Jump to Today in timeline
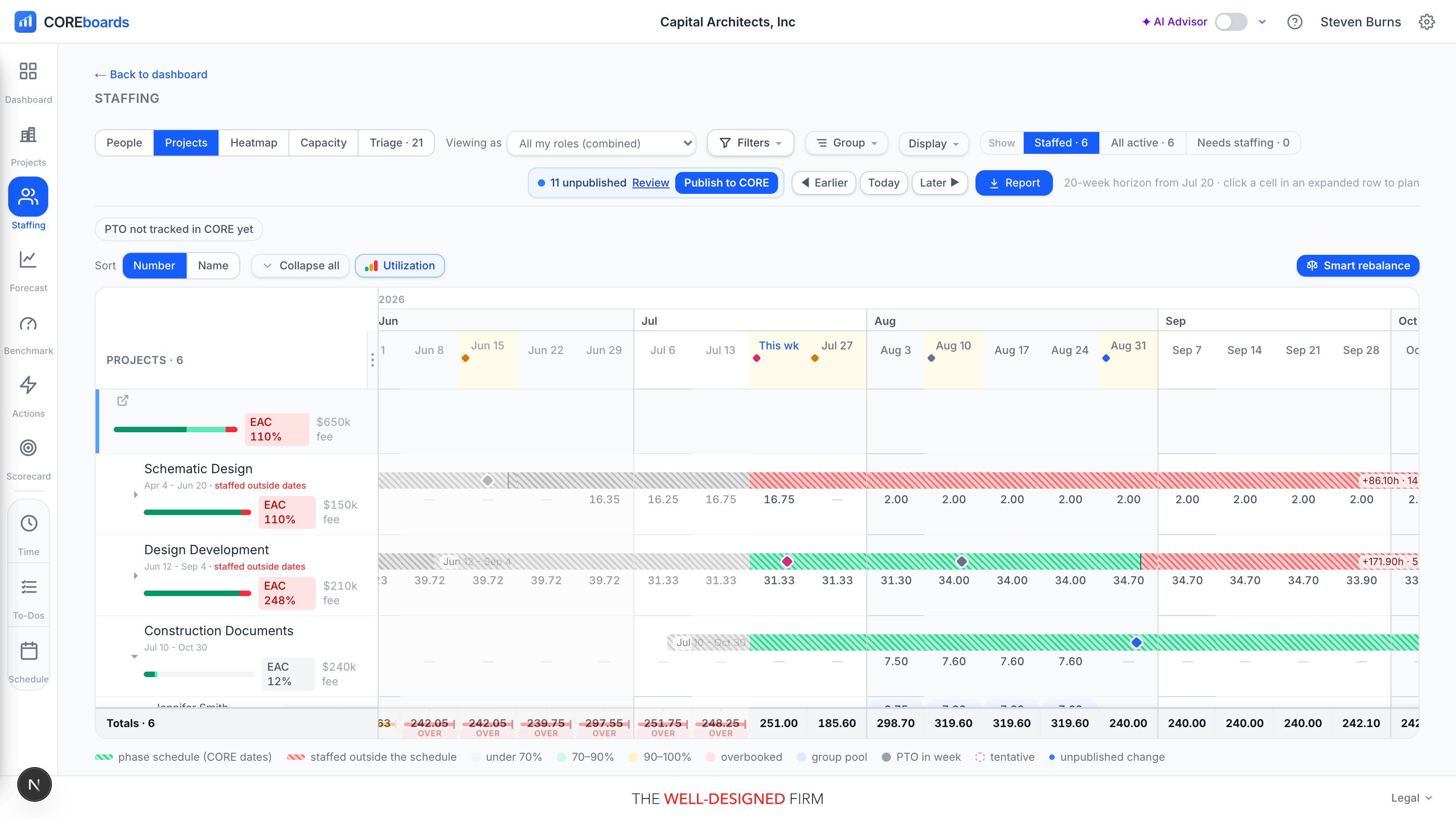Viewport: 1456px width, 819px height. click(884, 183)
